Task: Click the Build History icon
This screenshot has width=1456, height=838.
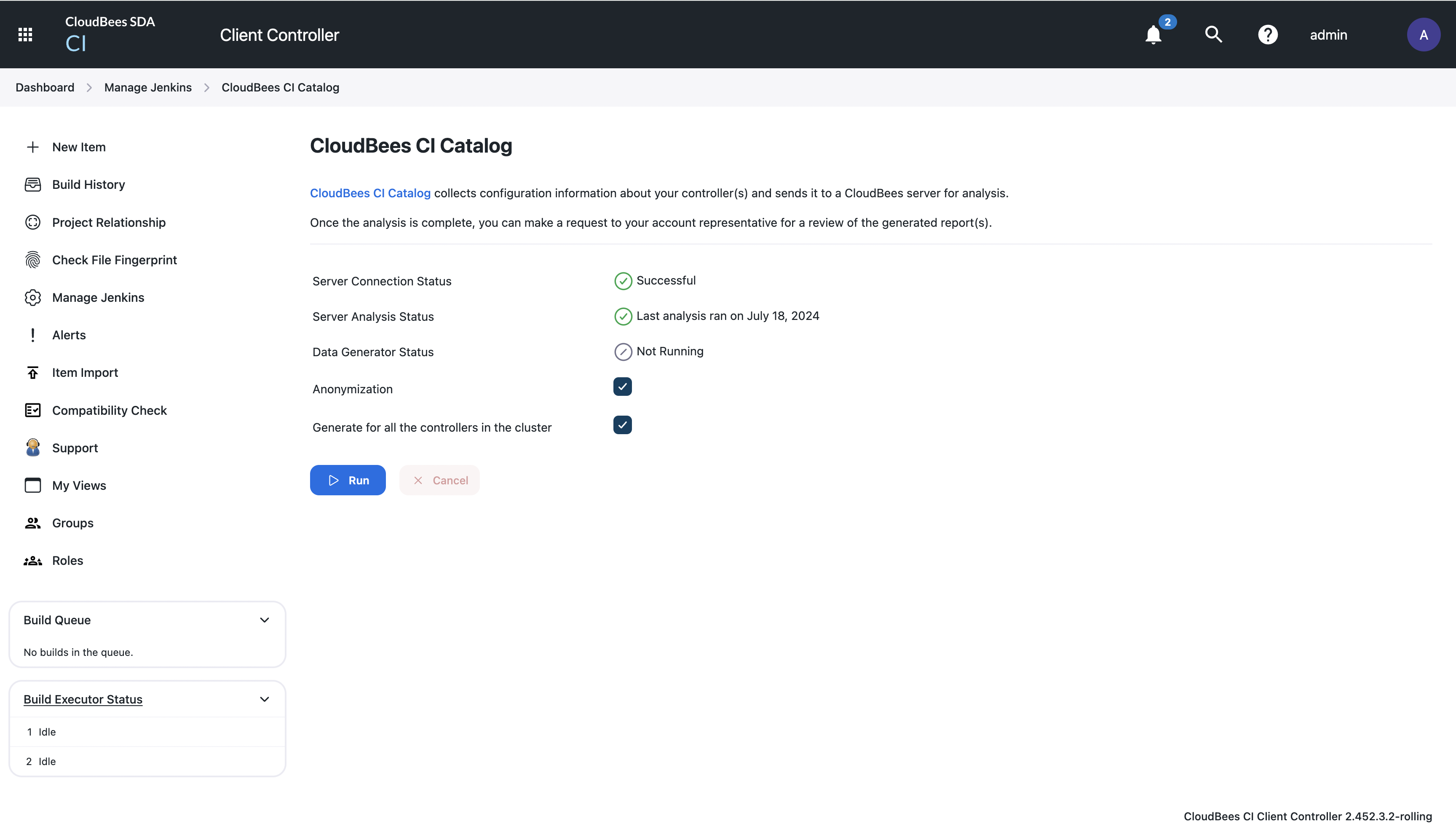Action: 33,184
